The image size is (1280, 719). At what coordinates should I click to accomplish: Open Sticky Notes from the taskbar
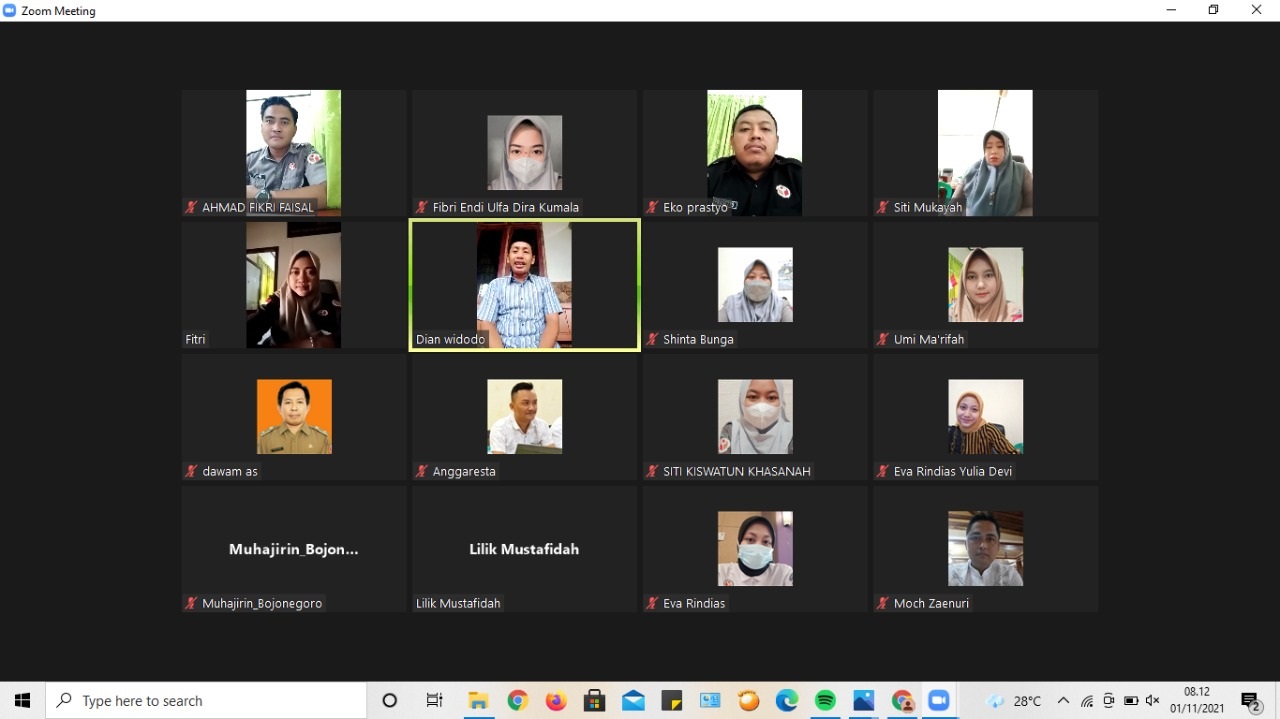pos(671,701)
